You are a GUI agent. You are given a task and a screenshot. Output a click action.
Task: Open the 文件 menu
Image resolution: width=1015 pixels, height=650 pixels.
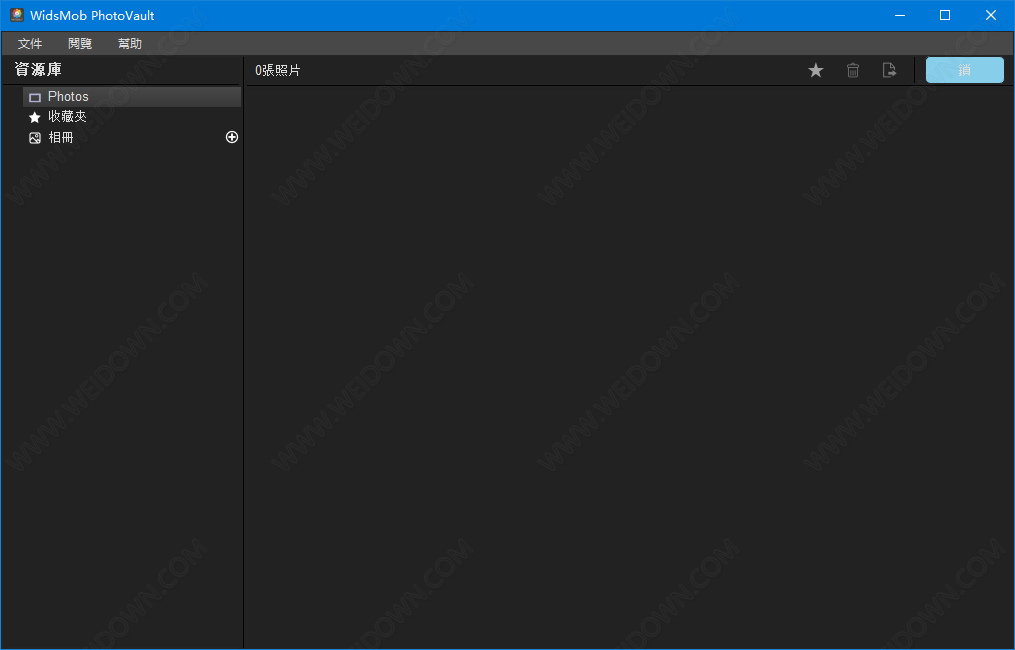(x=30, y=43)
